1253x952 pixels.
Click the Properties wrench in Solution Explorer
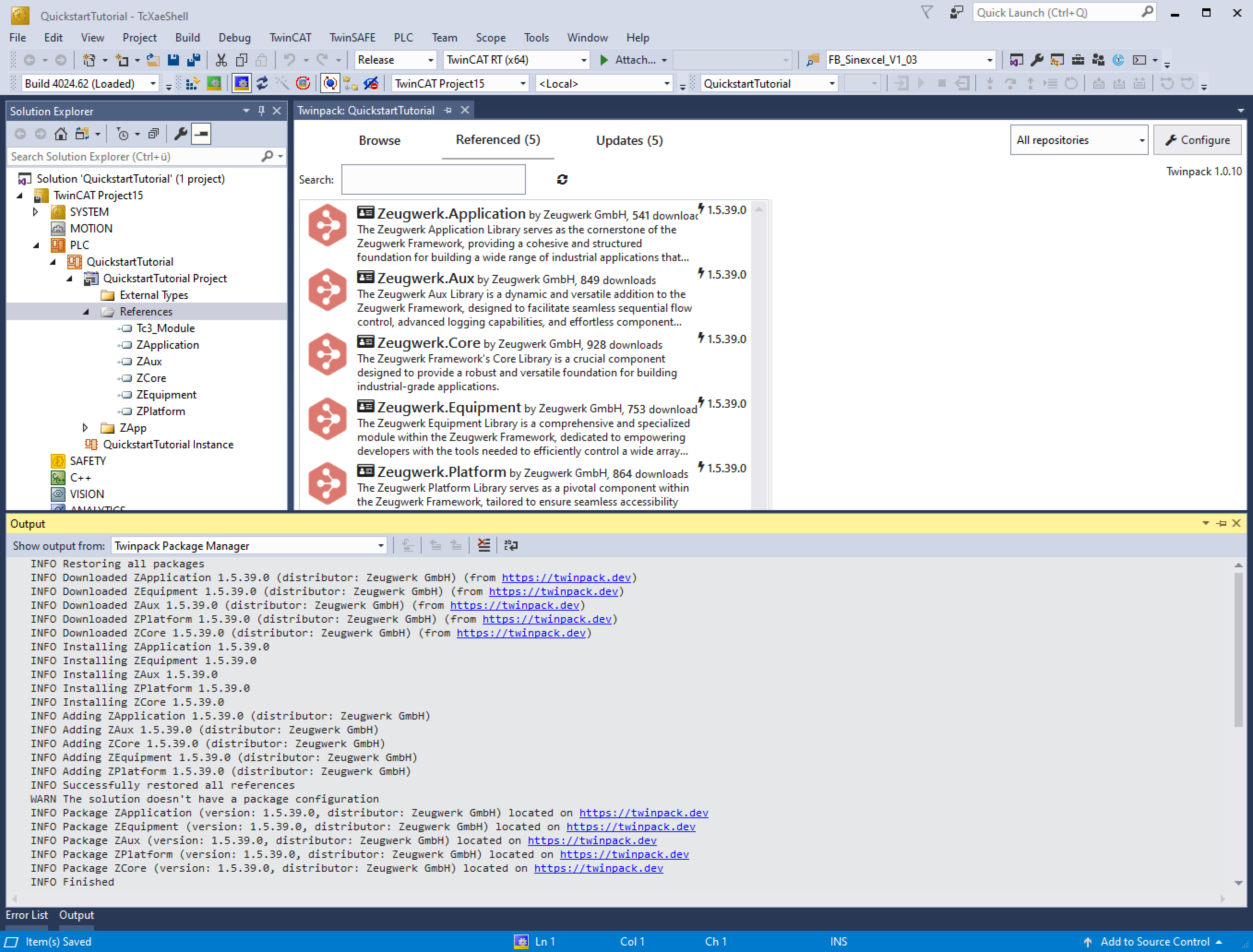(x=180, y=134)
